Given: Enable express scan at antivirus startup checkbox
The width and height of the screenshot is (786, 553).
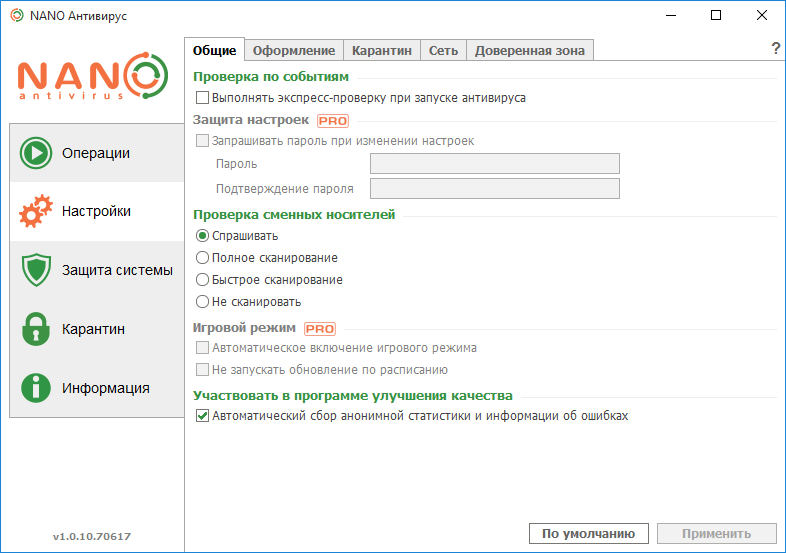Looking at the screenshot, I should pyautogui.click(x=203, y=97).
